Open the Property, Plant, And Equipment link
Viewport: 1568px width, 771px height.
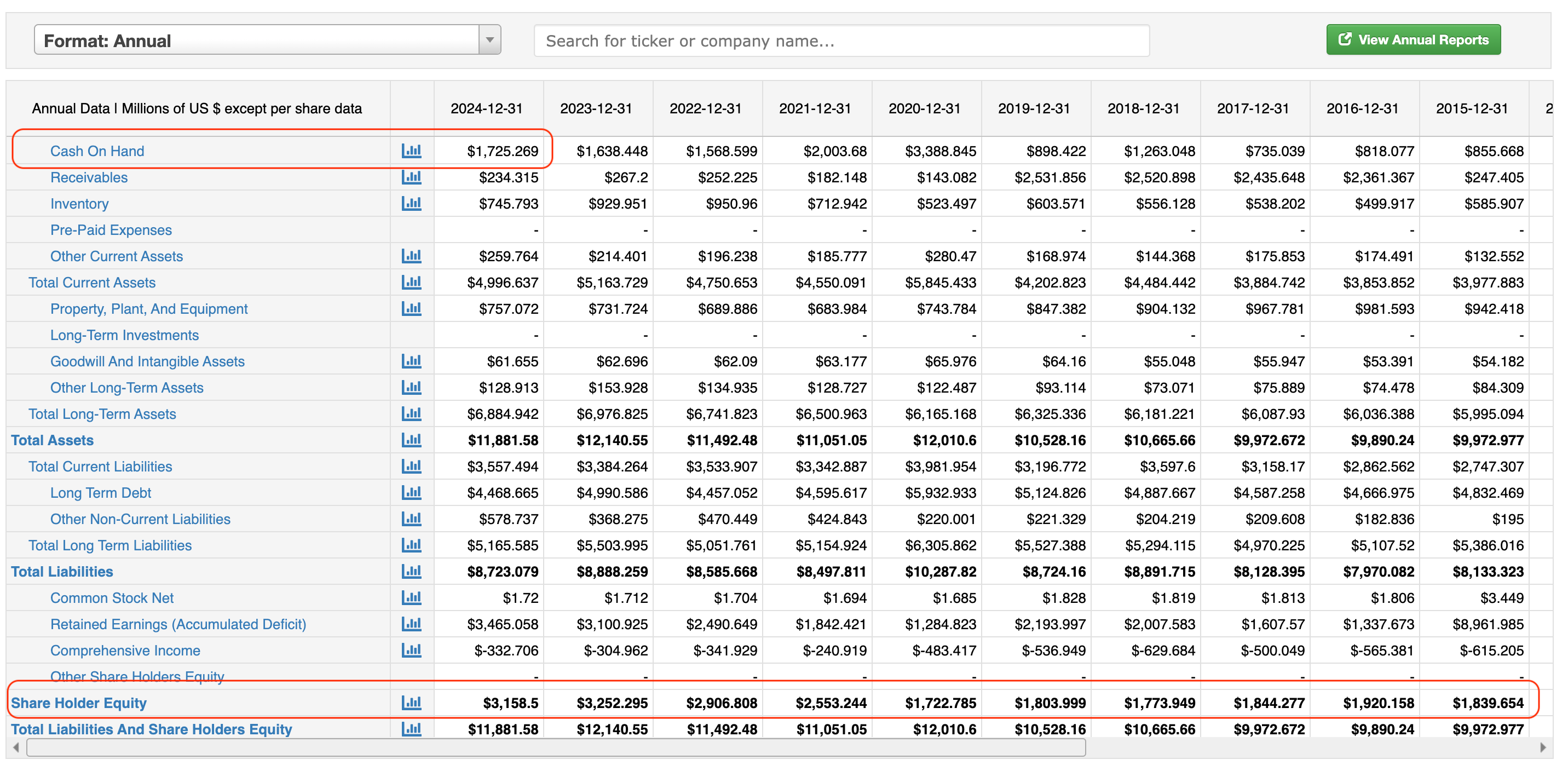click(148, 309)
